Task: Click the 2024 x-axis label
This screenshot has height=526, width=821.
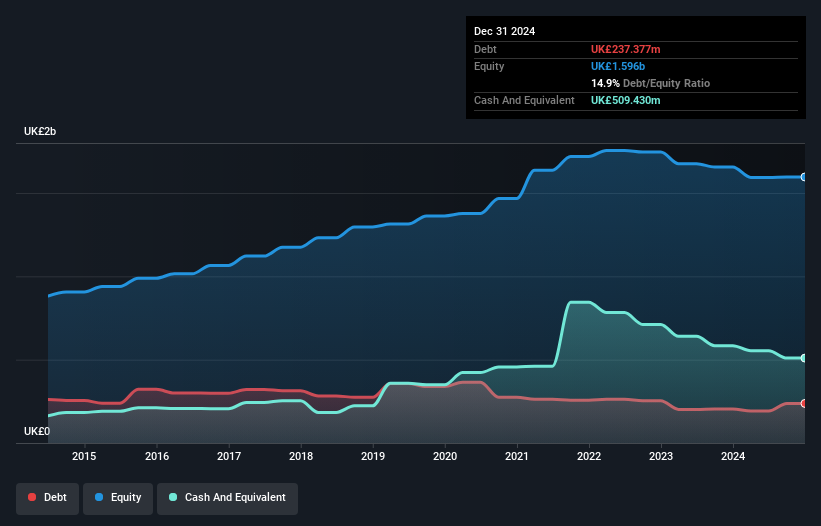Action: (x=733, y=456)
